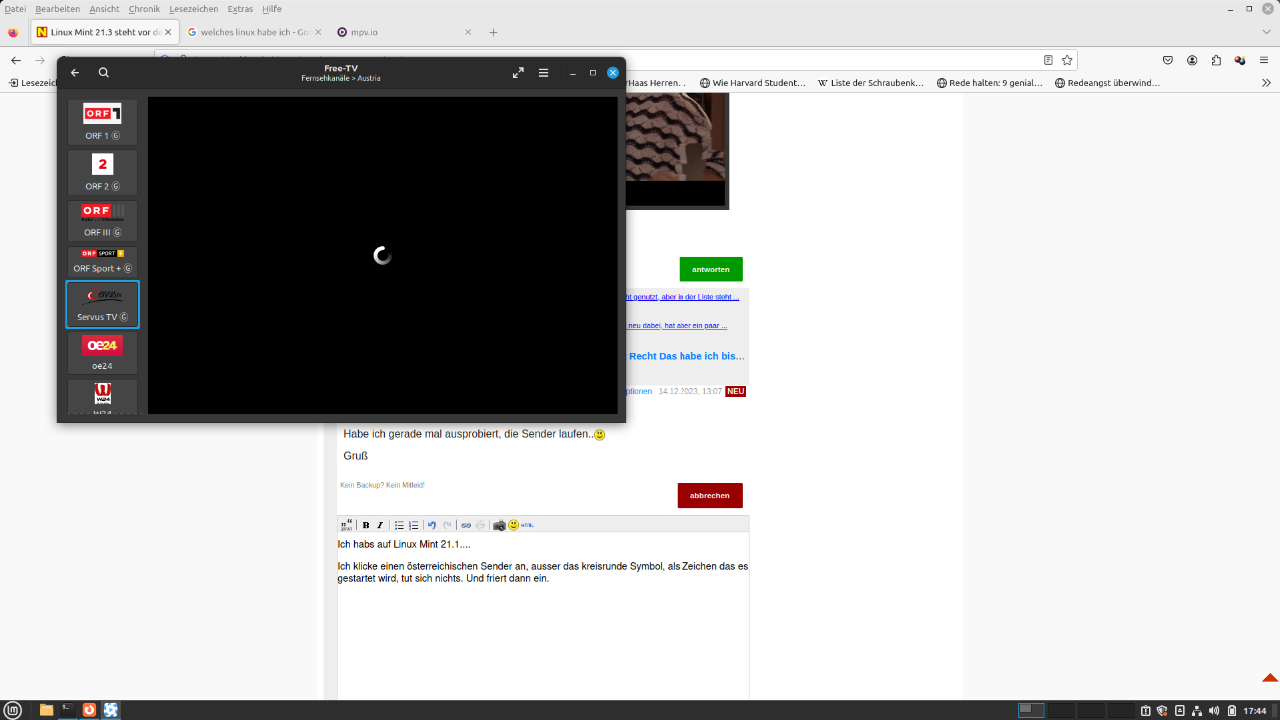The image size is (1280, 720).
Task: Open the Lesezeichen menu
Action: 194,9
